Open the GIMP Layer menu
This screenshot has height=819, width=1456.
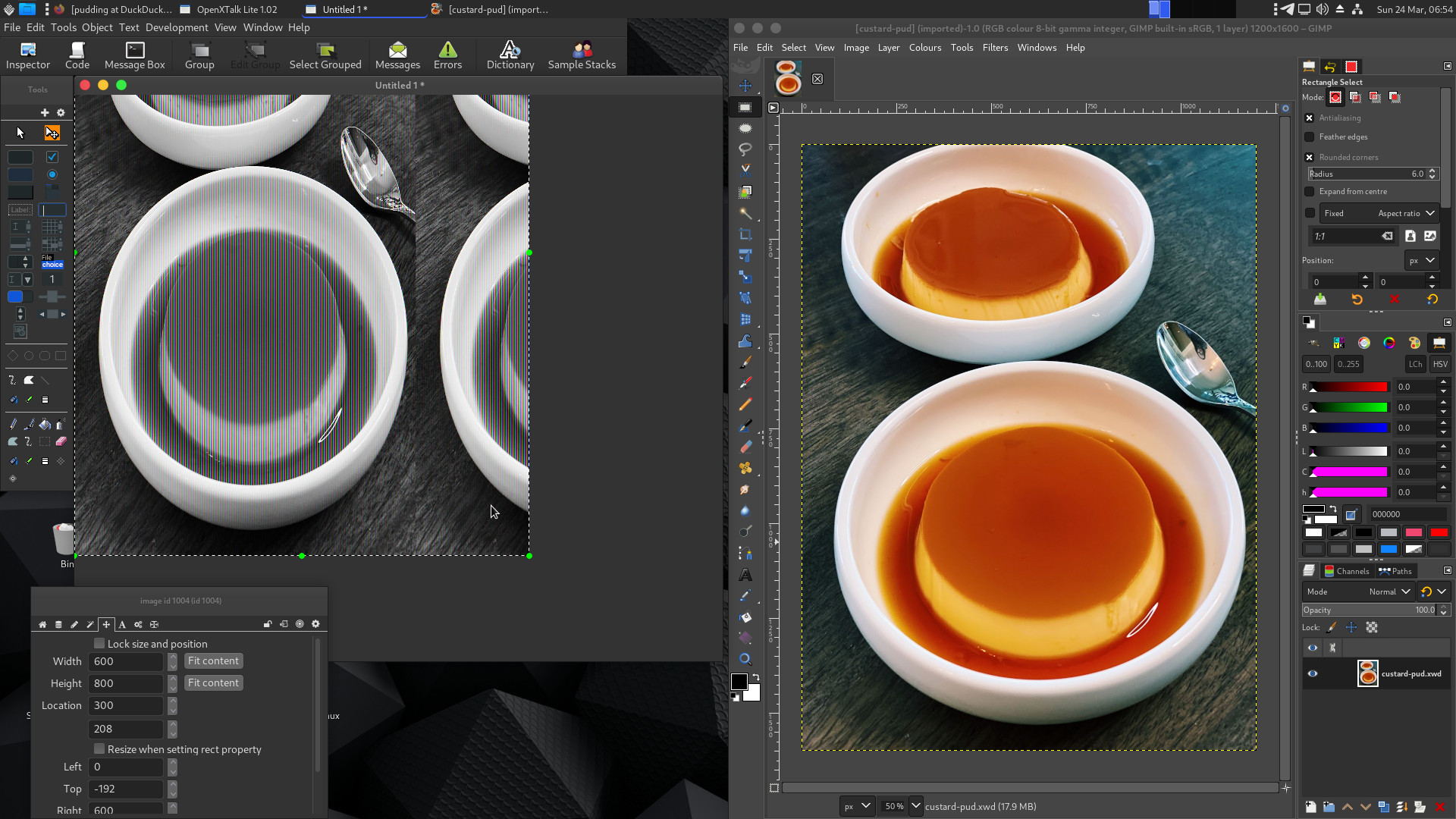point(888,47)
